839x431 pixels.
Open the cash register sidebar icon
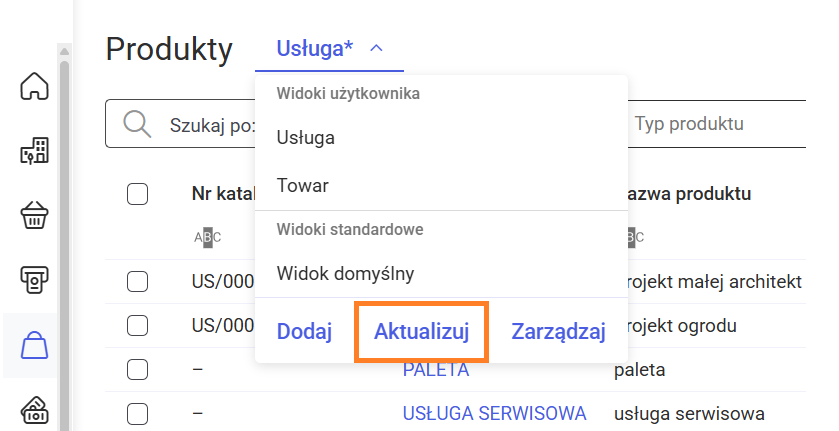34,281
